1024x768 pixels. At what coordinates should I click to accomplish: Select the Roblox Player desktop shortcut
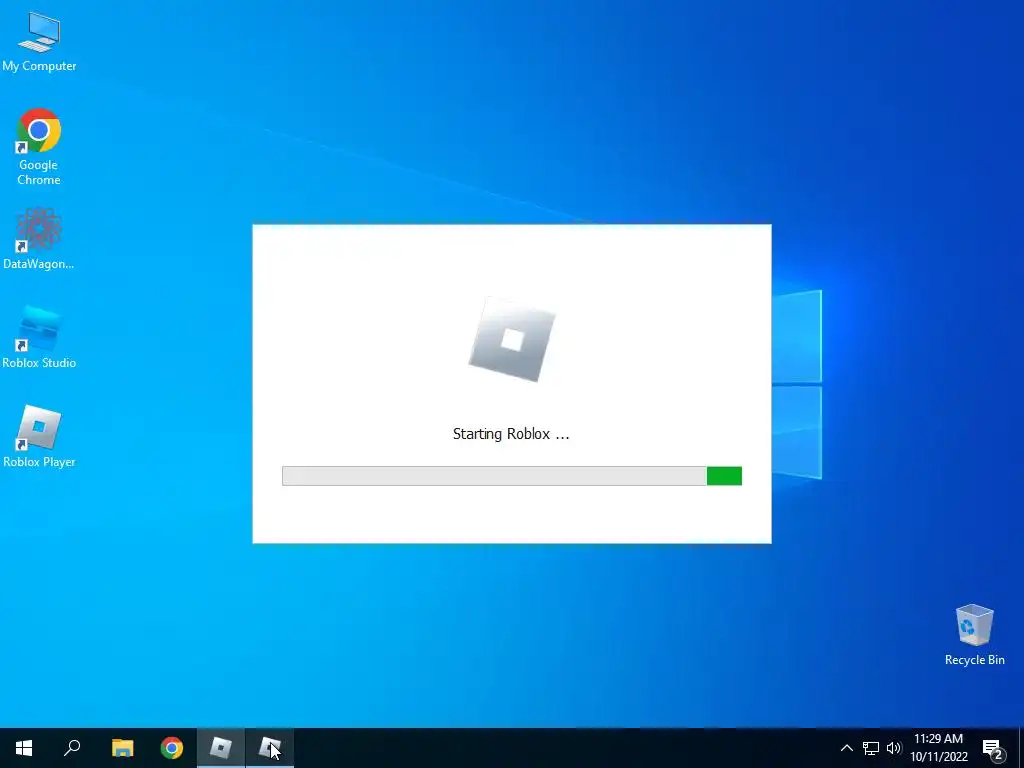39,436
